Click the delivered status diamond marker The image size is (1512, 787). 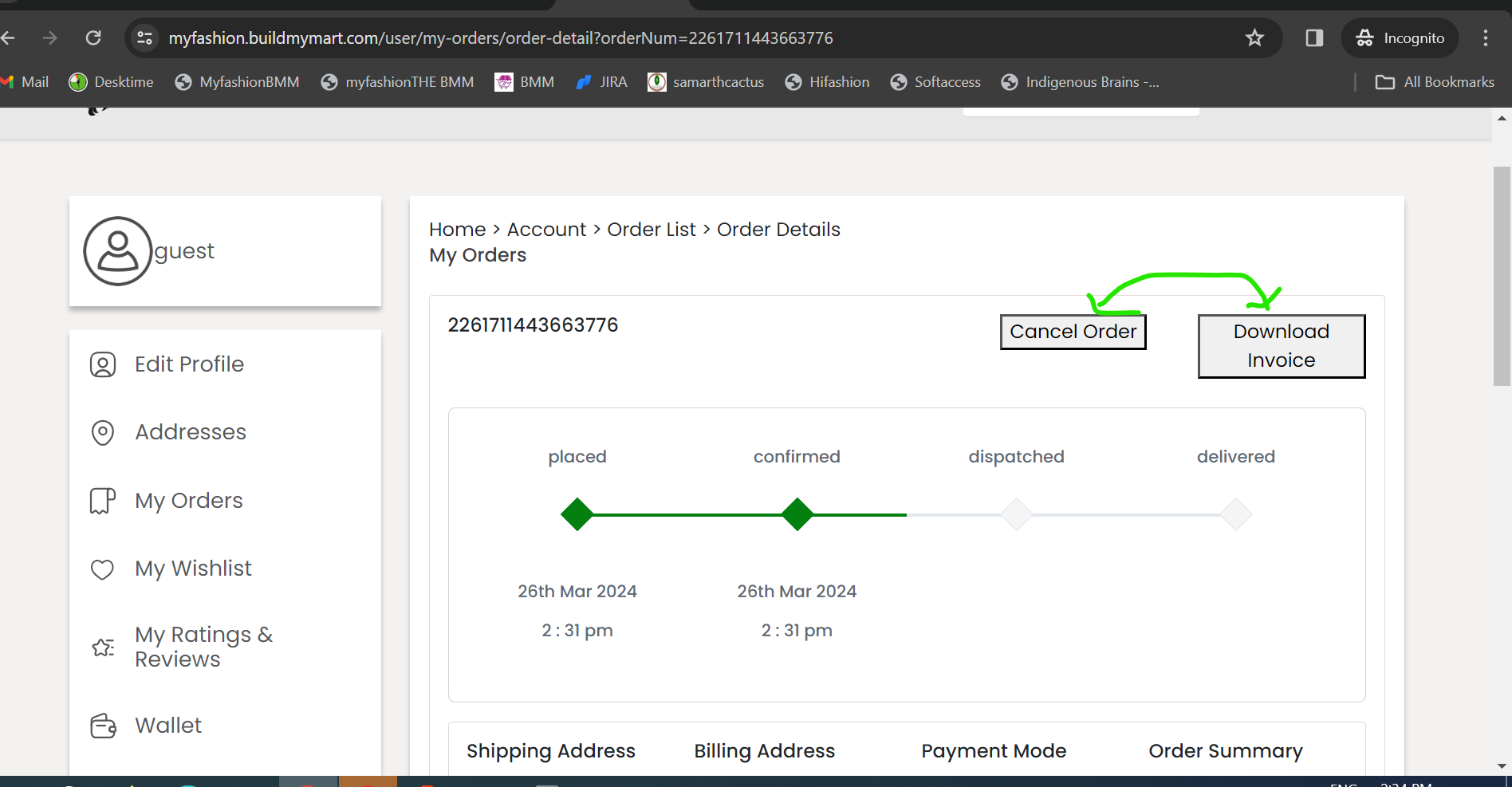1236,514
